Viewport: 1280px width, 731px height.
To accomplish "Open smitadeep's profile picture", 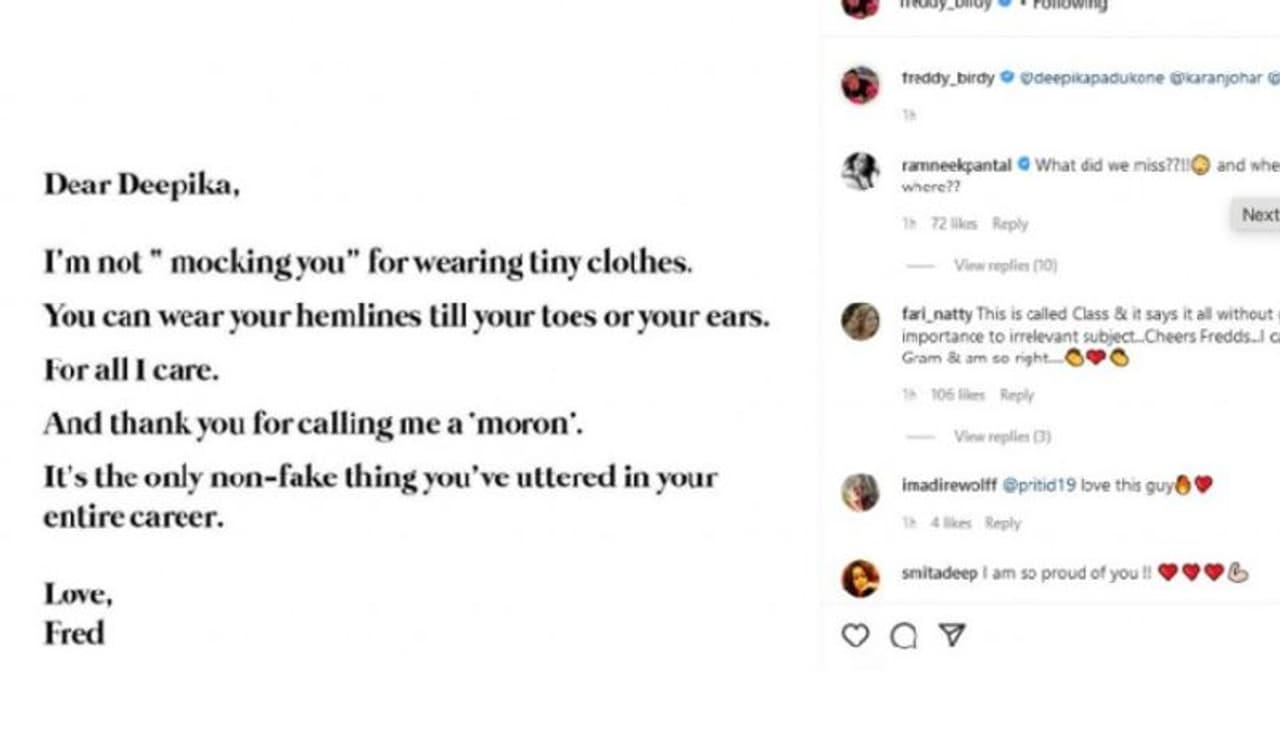I will pyautogui.click(x=860, y=579).
